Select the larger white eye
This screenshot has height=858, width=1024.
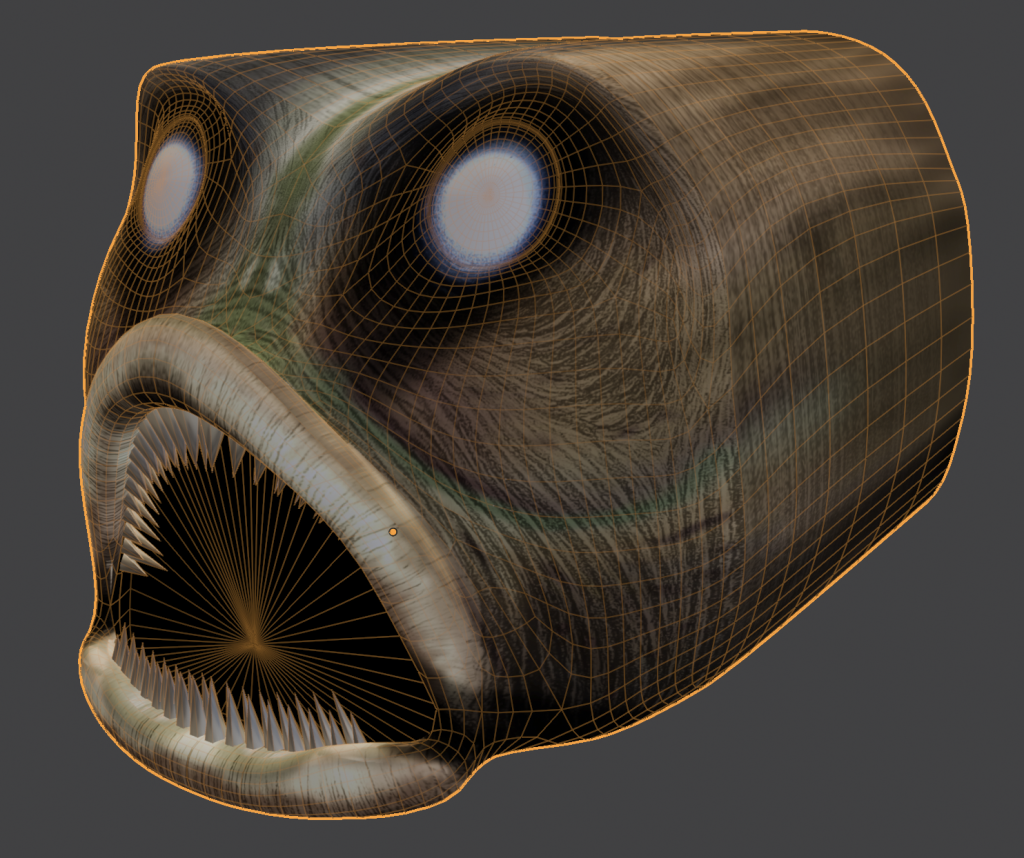pos(488,204)
